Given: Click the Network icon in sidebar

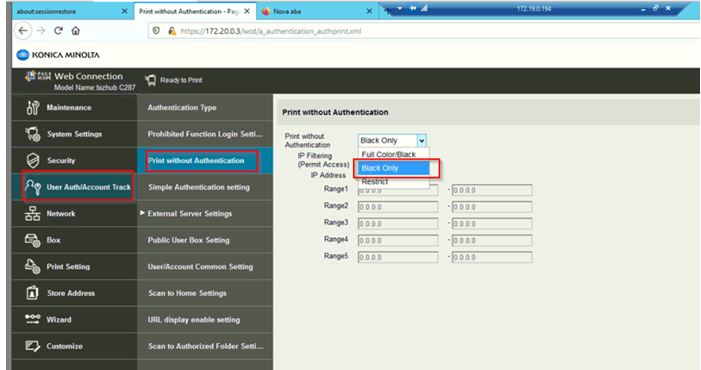Looking at the screenshot, I should point(32,214).
